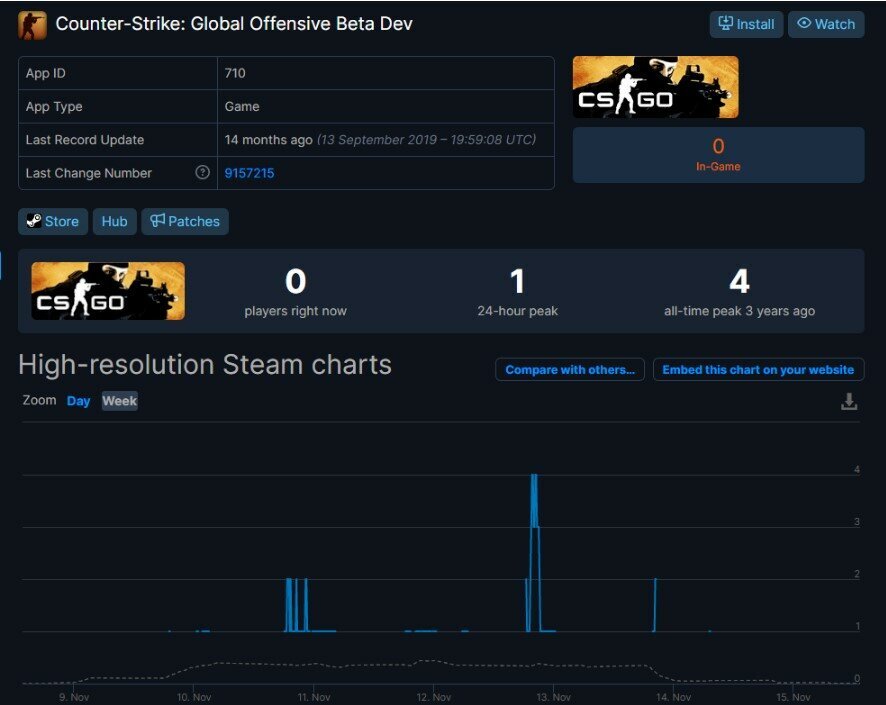Click the '12. Nov' axis label

(433, 697)
